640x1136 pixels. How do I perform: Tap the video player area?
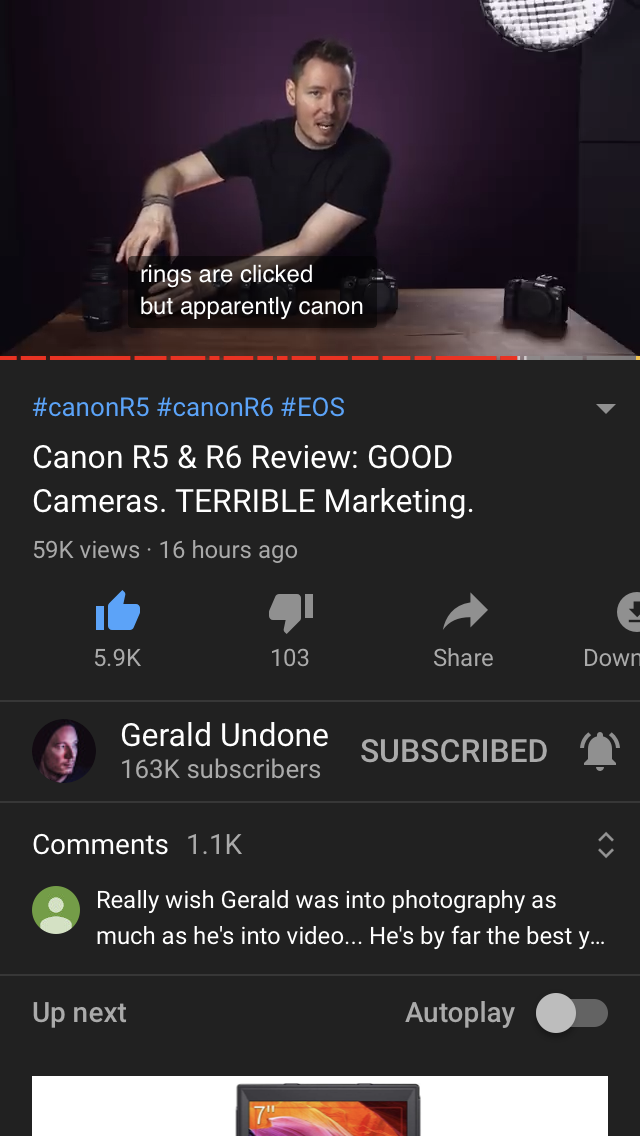(320, 178)
